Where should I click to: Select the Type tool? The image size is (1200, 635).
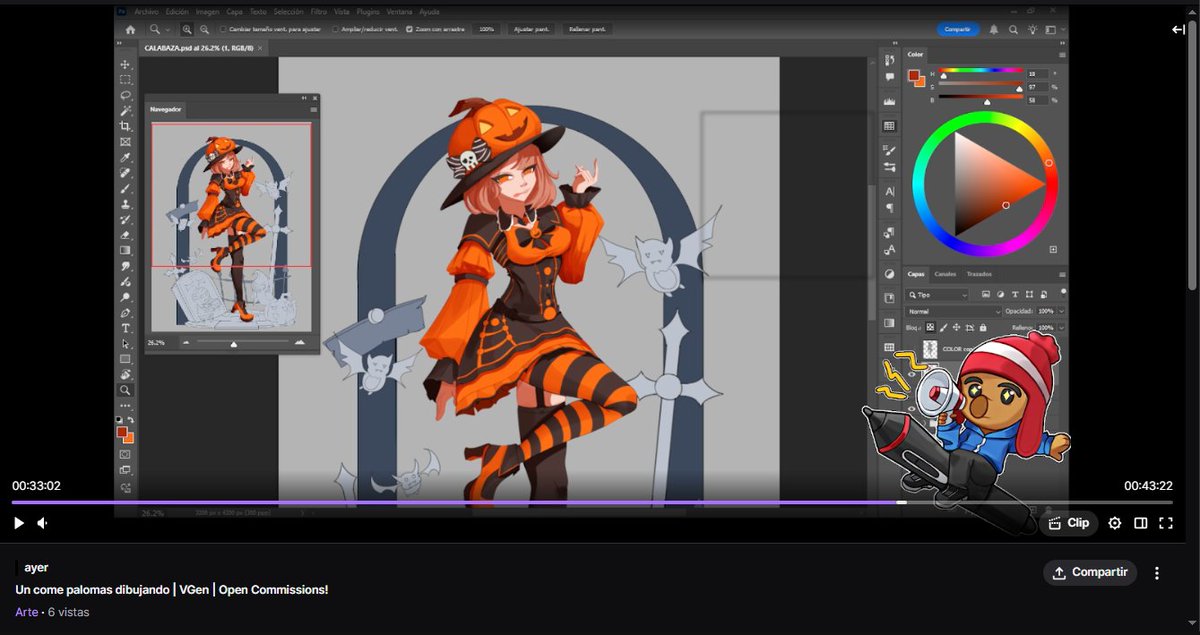[125, 327]
